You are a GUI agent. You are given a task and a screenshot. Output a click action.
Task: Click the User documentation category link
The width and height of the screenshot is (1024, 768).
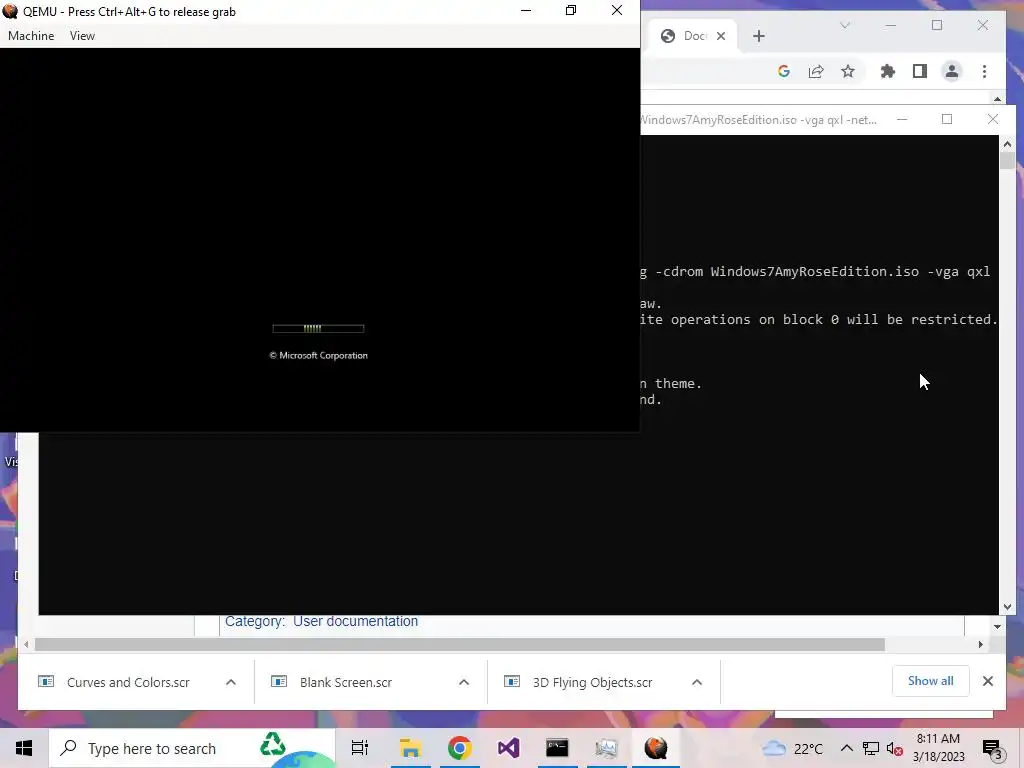(x=355, y=621)
